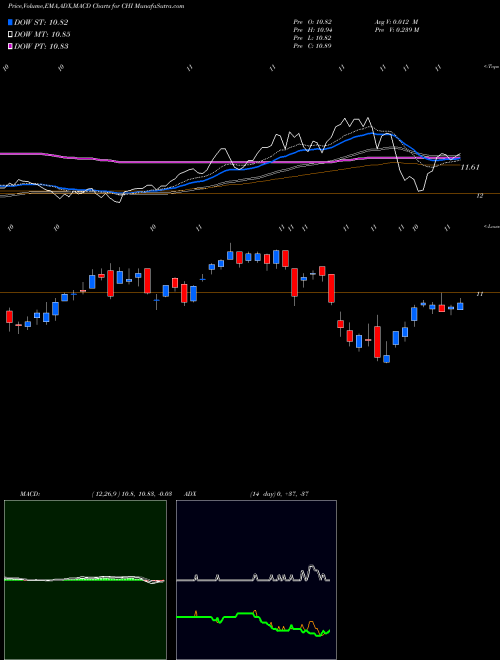Click the 'Pre O: 10.82' value

point(312,22)
